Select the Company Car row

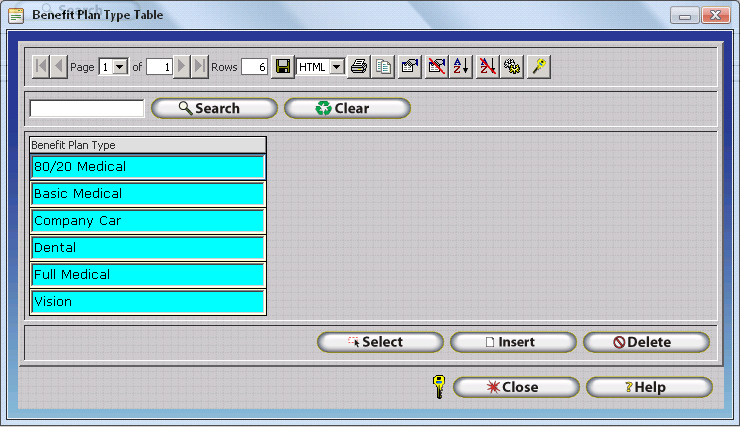(148, 221)
